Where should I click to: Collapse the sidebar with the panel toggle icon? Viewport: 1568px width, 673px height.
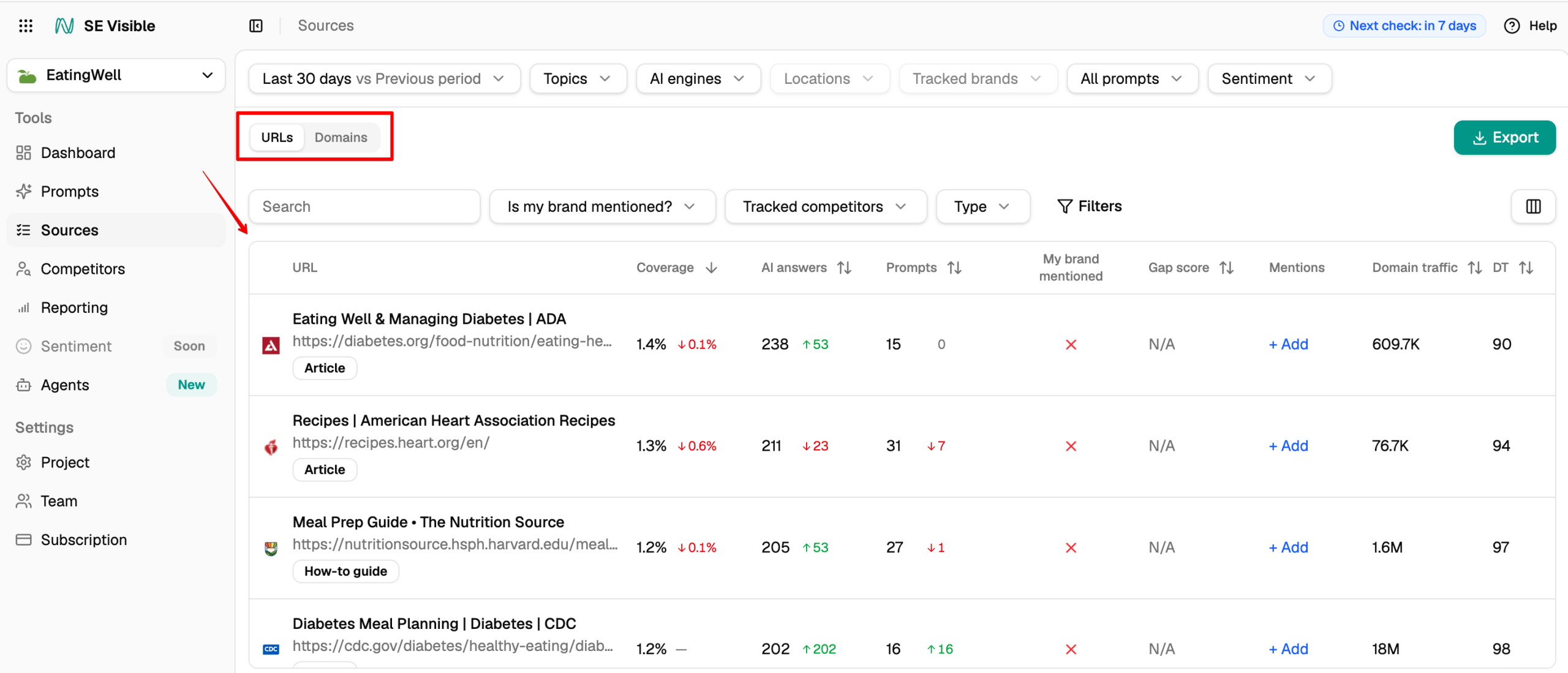click(x=256, y=26)
